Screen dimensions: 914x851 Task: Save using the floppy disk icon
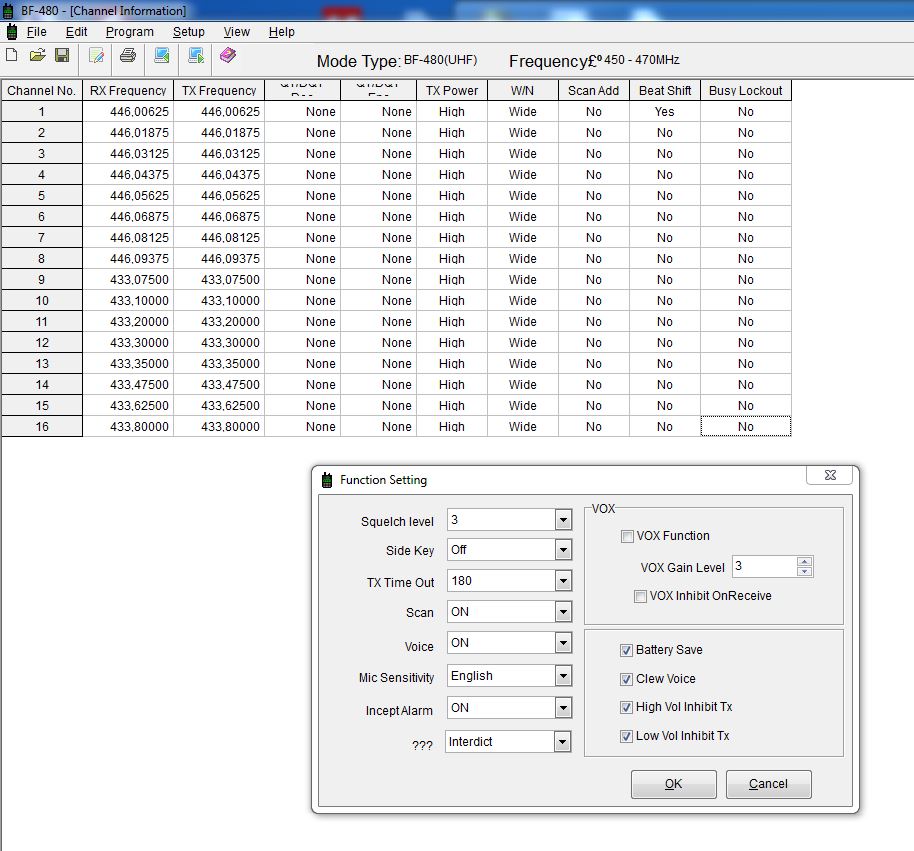[x=62, y=55]
